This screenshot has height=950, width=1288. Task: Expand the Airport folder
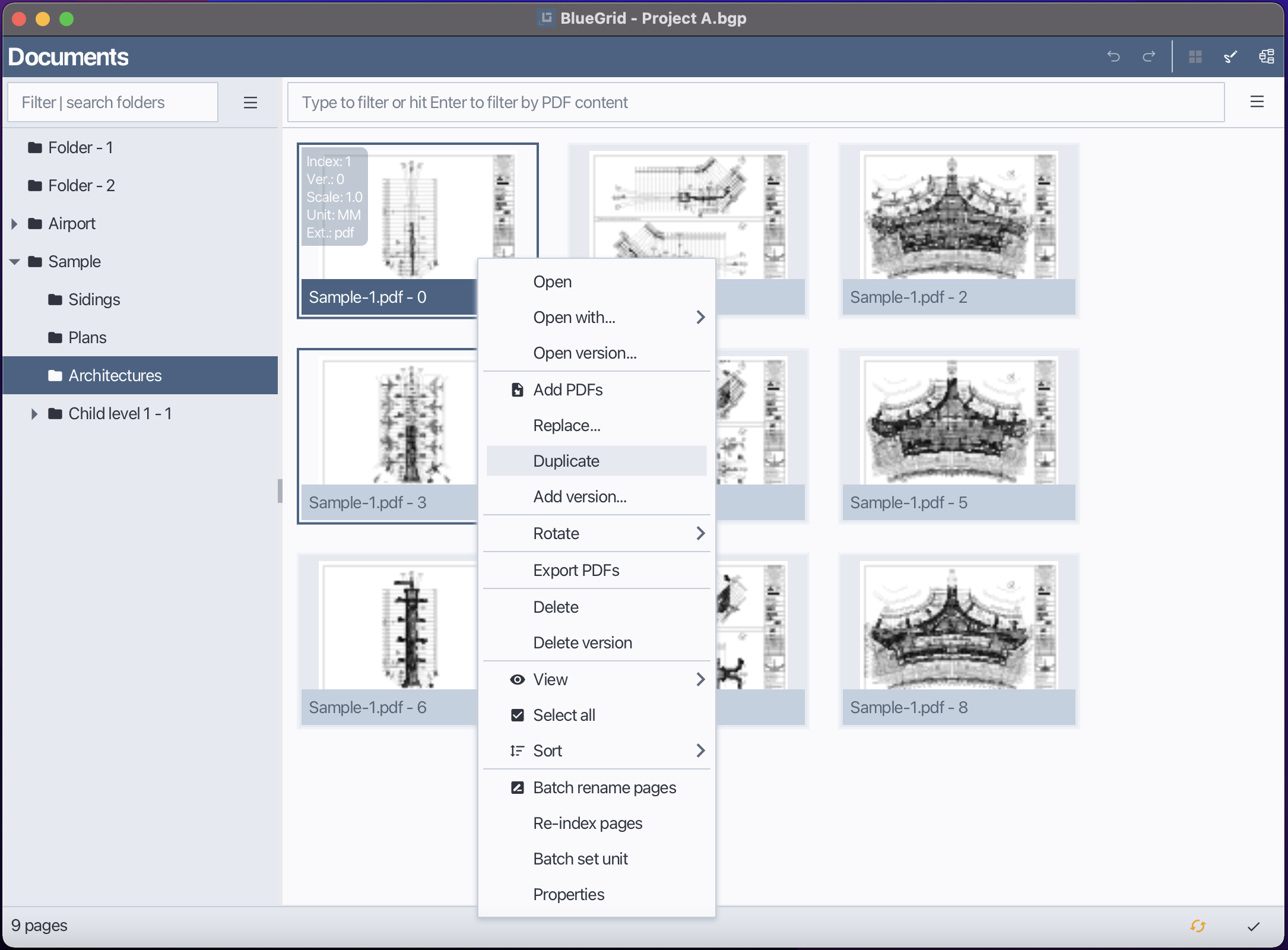click(x=14, y=224)
